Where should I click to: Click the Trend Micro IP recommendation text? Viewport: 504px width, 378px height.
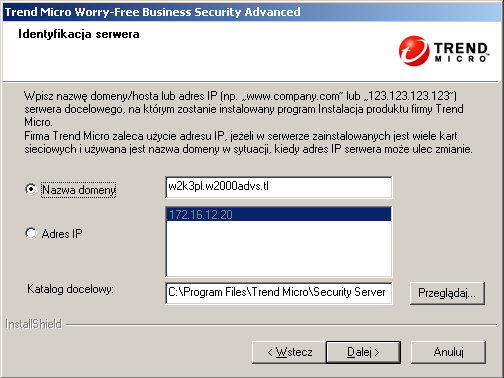click(248, 142)
